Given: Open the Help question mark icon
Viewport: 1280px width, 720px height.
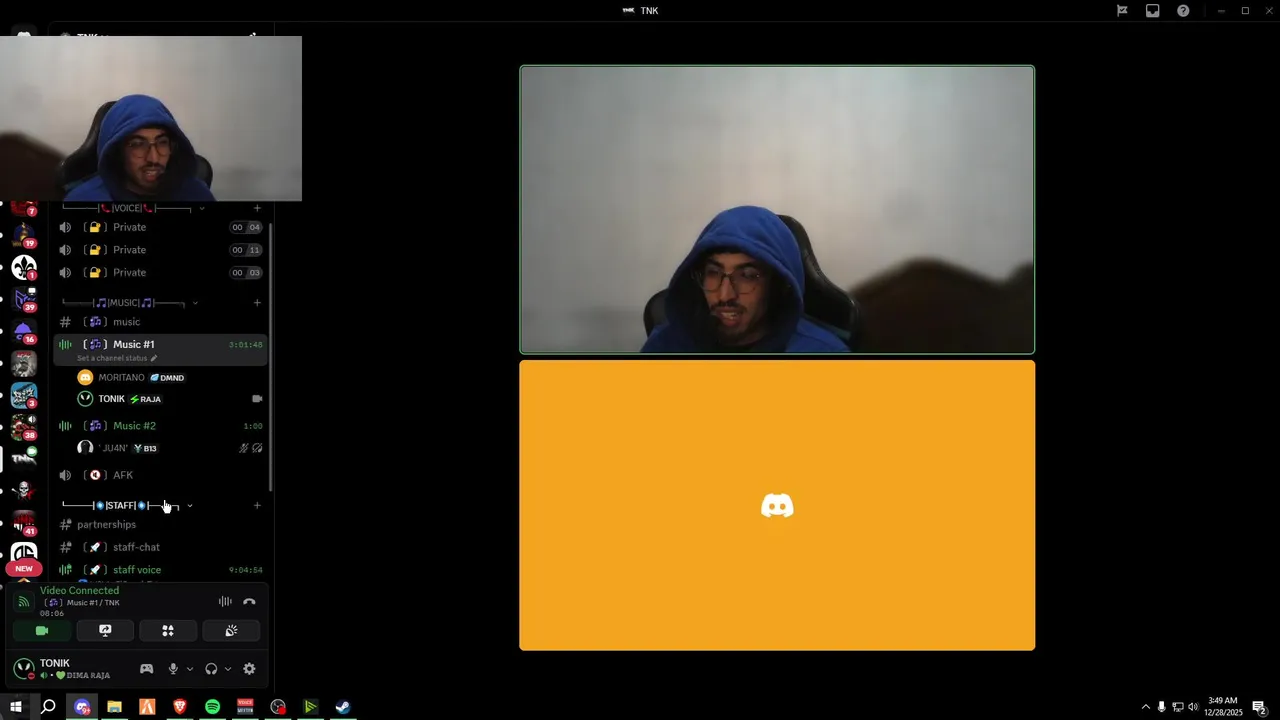Looking at the screenshot, I should (1183, 11).
